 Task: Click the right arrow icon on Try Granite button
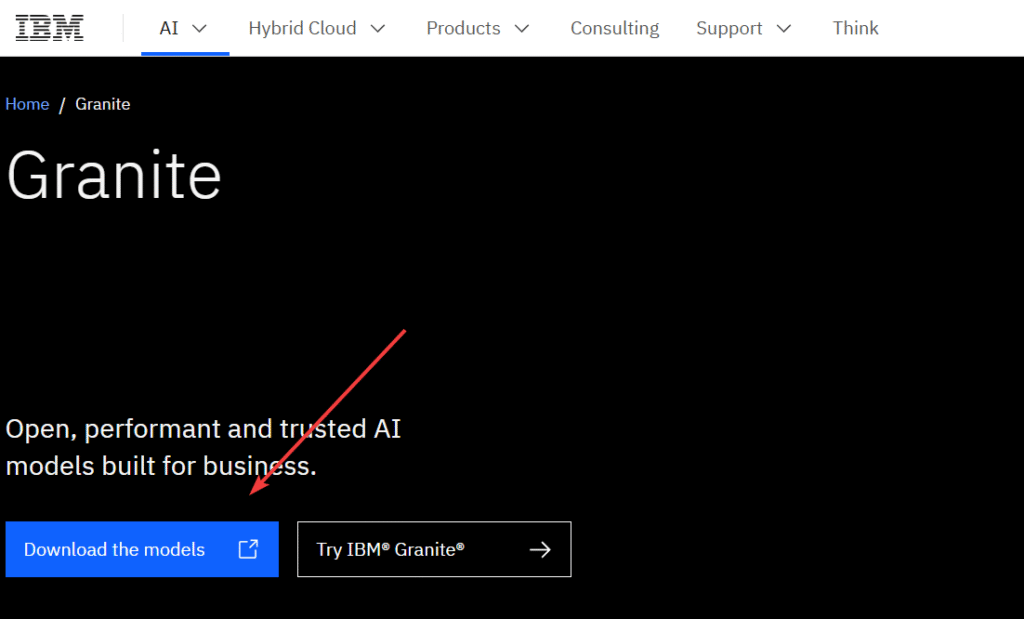[540, 549]
